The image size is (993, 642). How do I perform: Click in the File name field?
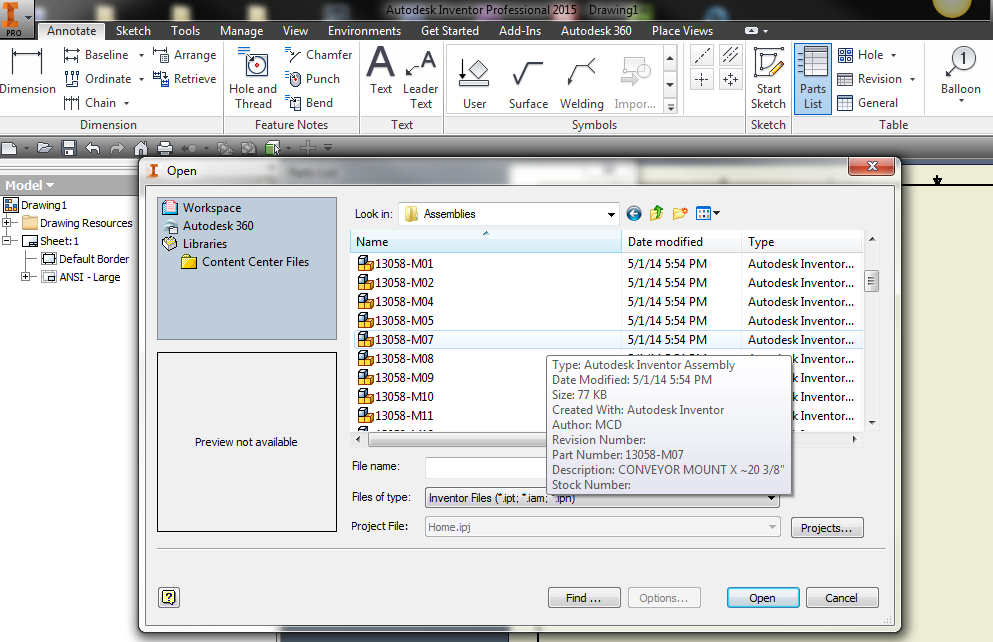(490, 466)
